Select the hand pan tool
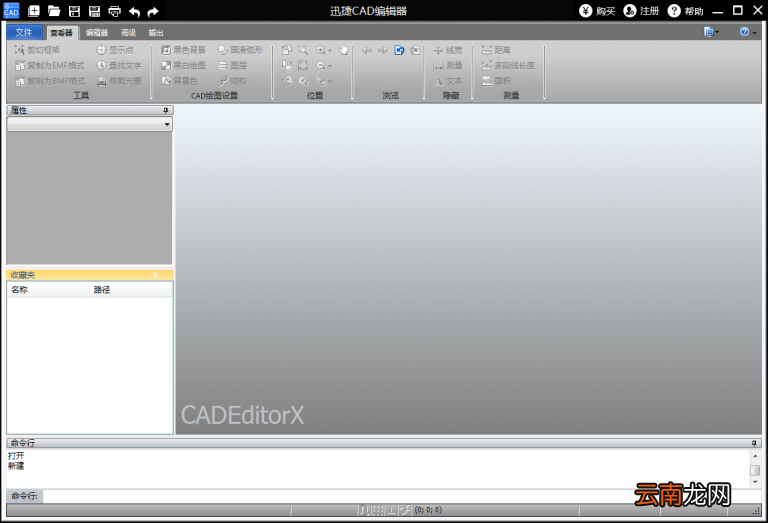 344,50
